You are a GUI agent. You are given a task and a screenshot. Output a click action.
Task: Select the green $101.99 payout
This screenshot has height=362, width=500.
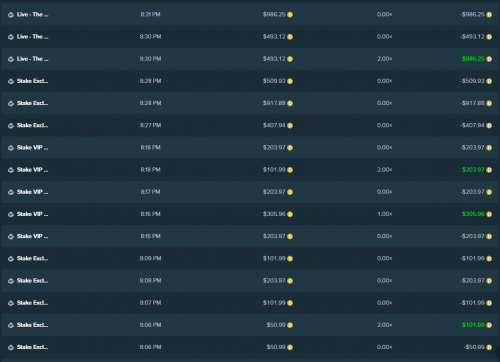[x=473, y=325]
